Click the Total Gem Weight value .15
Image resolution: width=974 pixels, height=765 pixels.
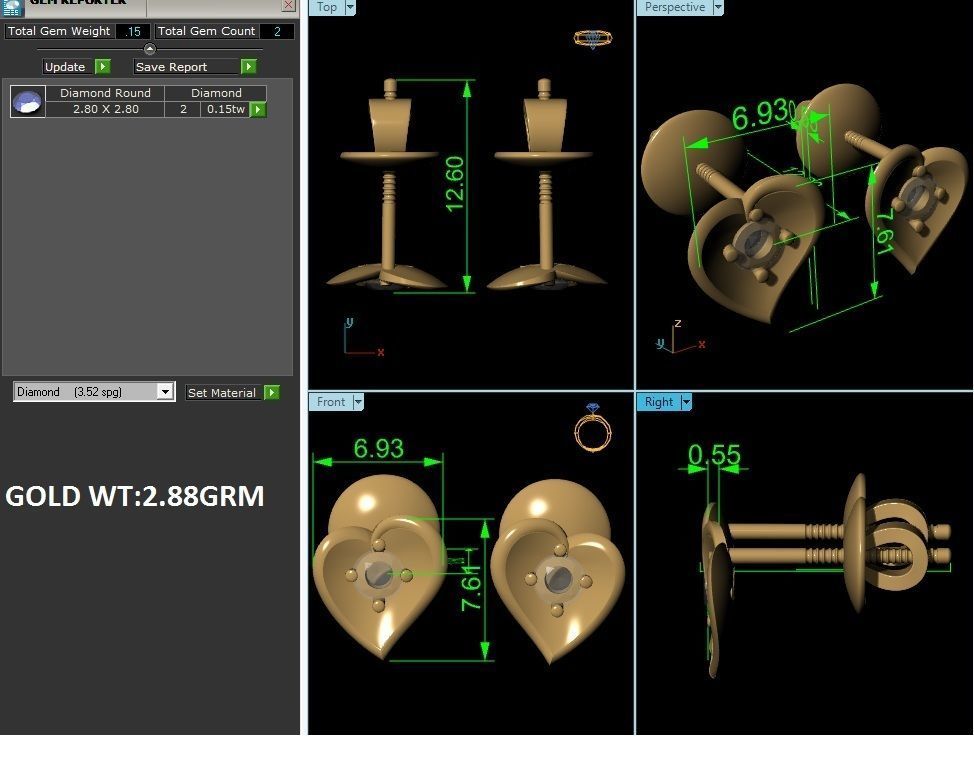(133, 31)
